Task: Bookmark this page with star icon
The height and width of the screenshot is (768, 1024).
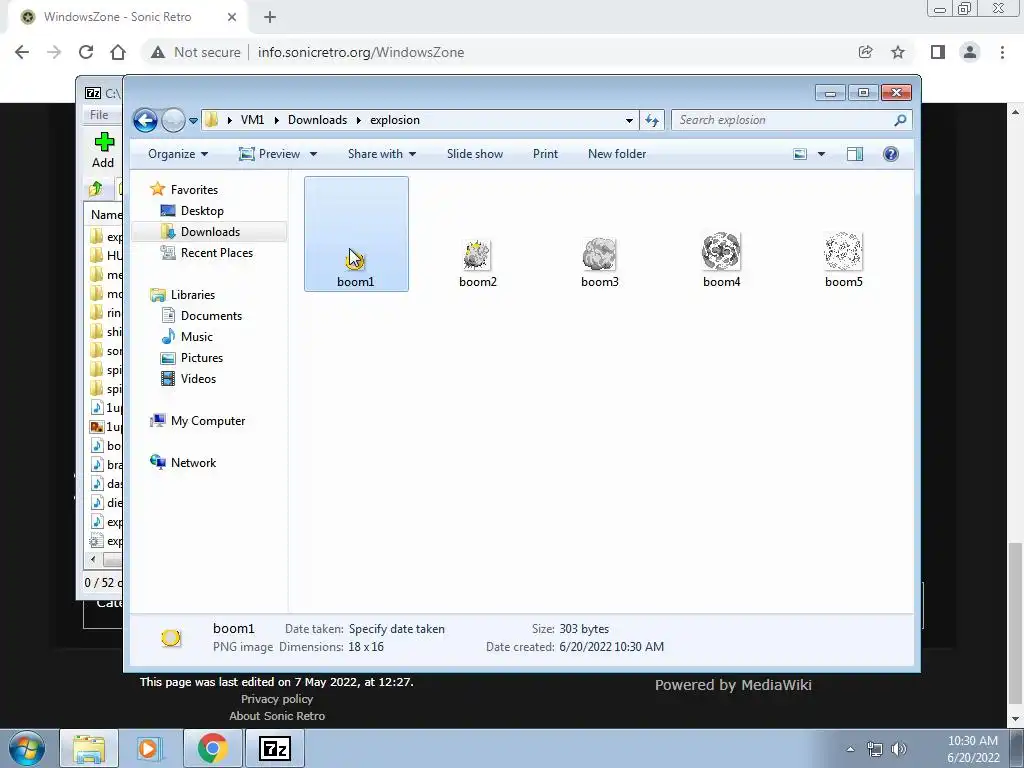Action: pos(898,52)
